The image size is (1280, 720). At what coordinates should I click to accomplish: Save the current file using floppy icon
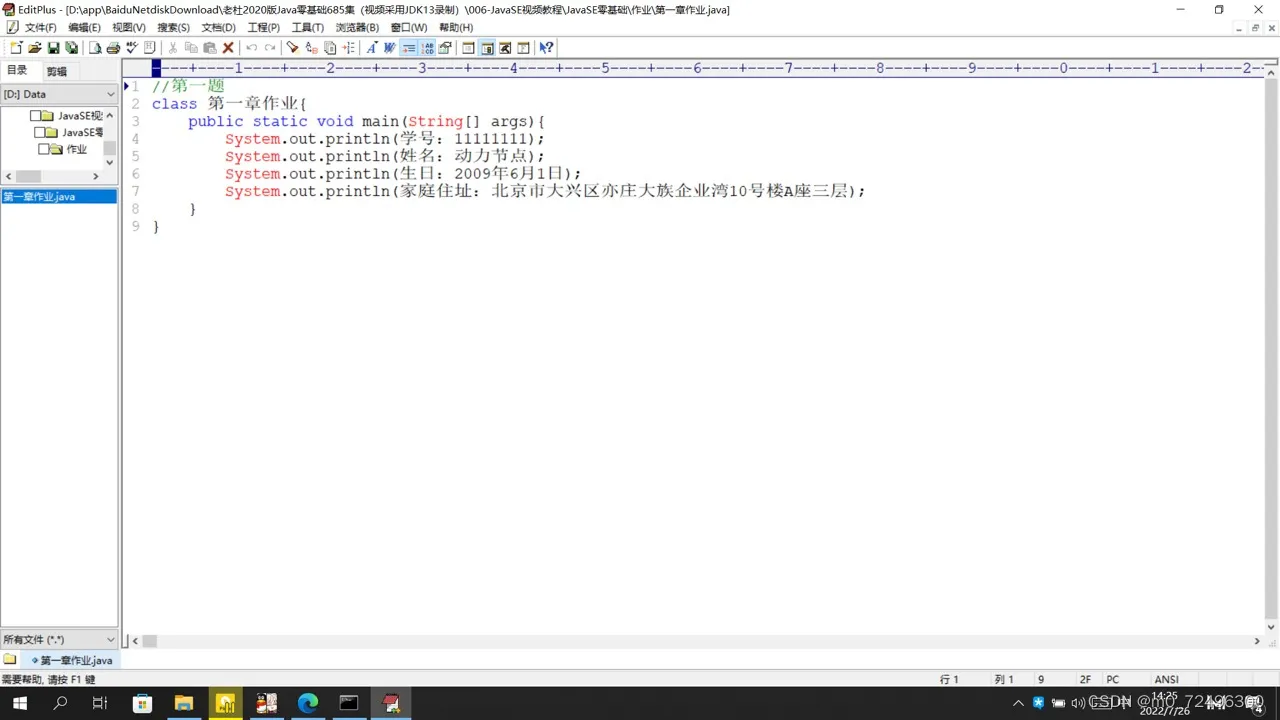(53, 47)
